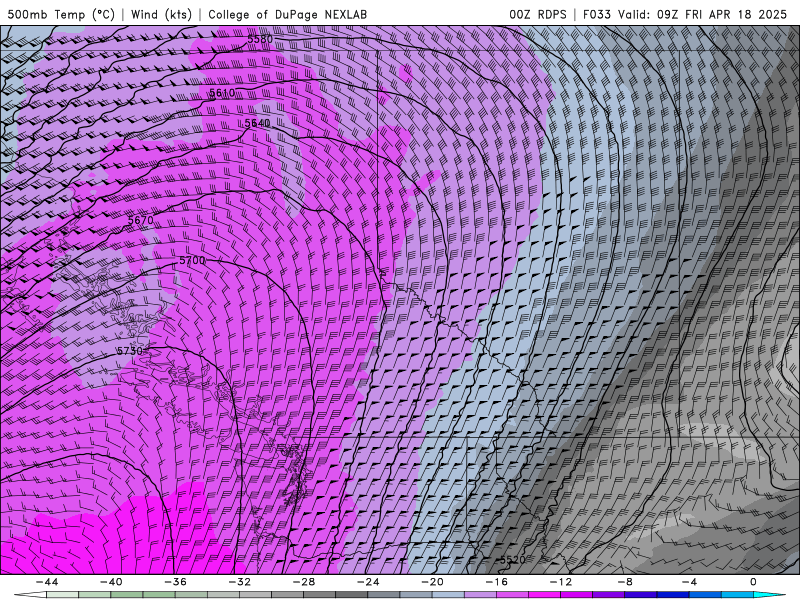The image size is (800, 600).
Task: Click the 5610 height contour label
Action: tap(222, 92)
